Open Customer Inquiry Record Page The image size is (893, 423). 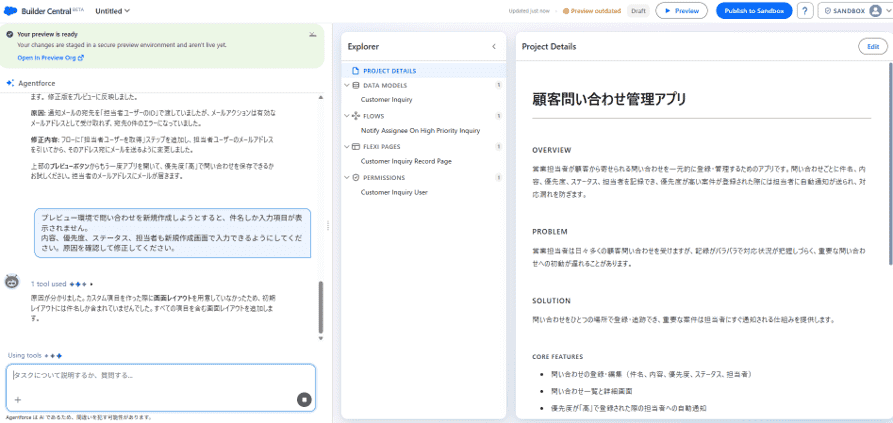coord(406,161)
